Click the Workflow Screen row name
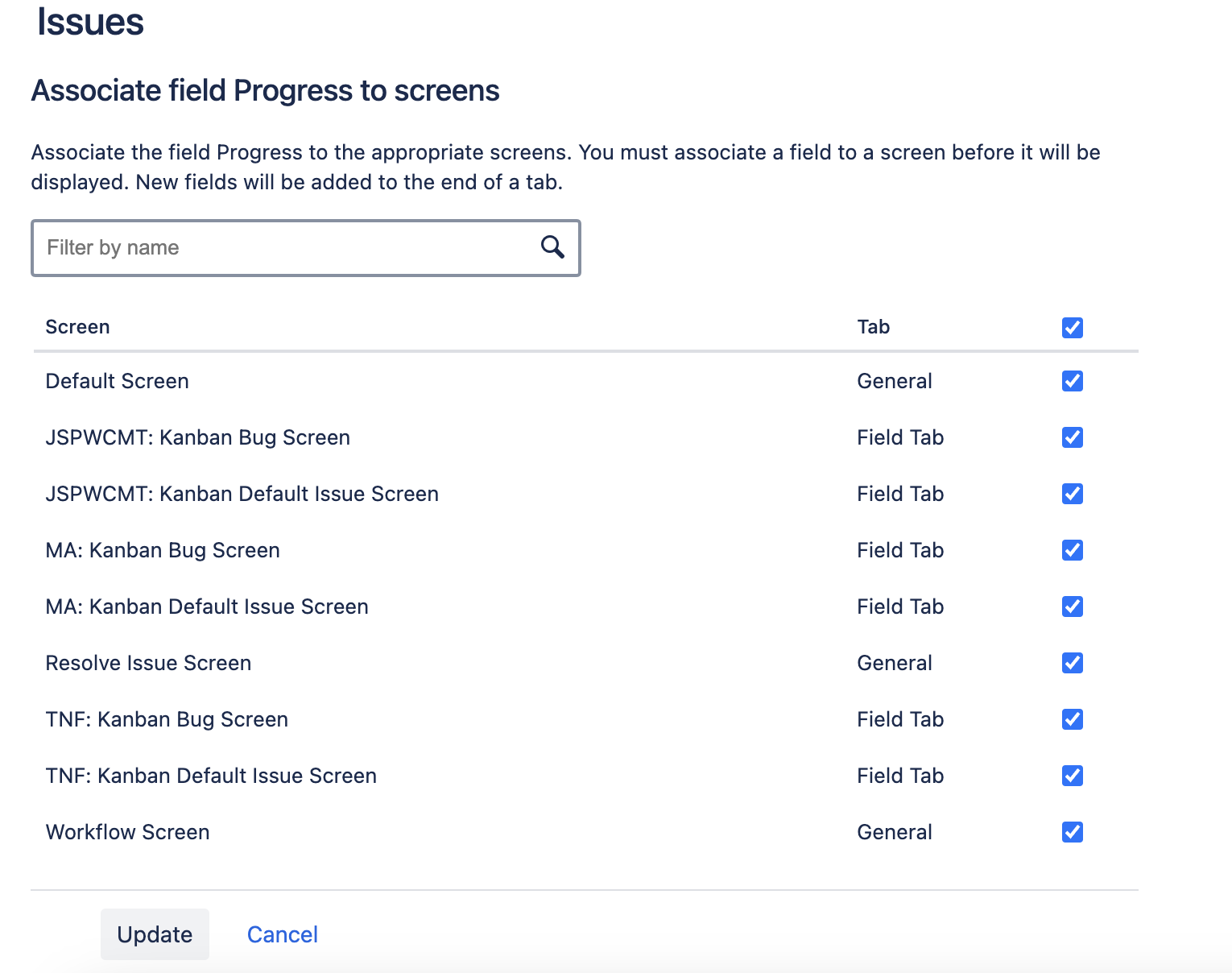The image size is (1232, 973). (127, 832)
